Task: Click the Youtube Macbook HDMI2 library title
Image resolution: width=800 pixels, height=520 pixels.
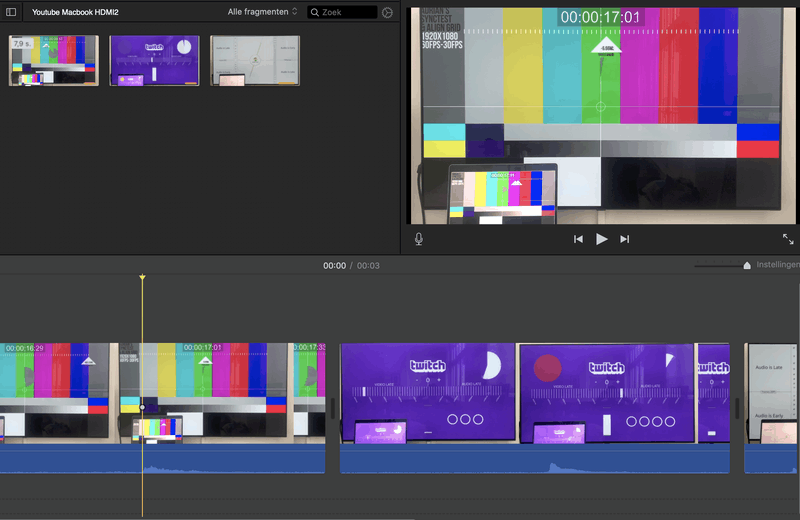Action: click(x=75, y=12)
